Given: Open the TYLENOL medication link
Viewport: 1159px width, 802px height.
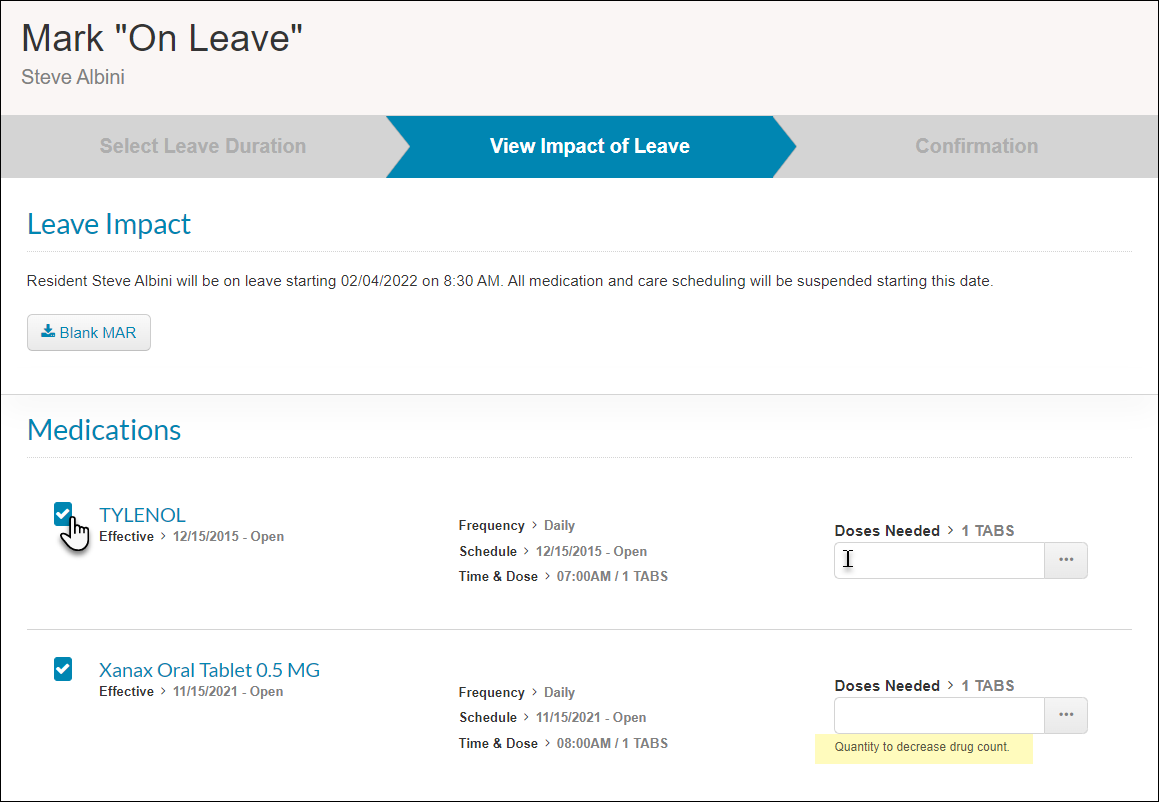Looking at the screenshot, I should [142, 514].
